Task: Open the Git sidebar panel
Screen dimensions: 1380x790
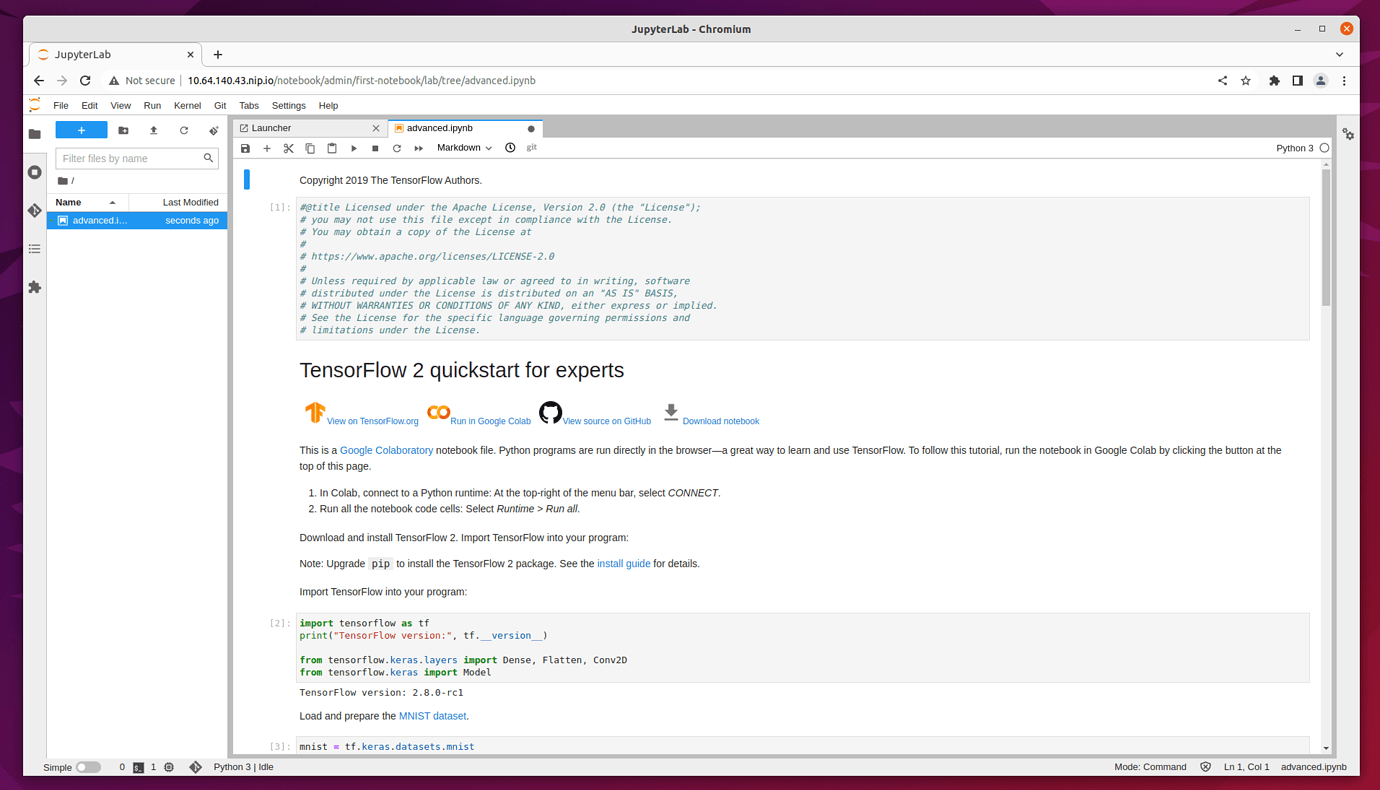Action: [x=35, y=210]
